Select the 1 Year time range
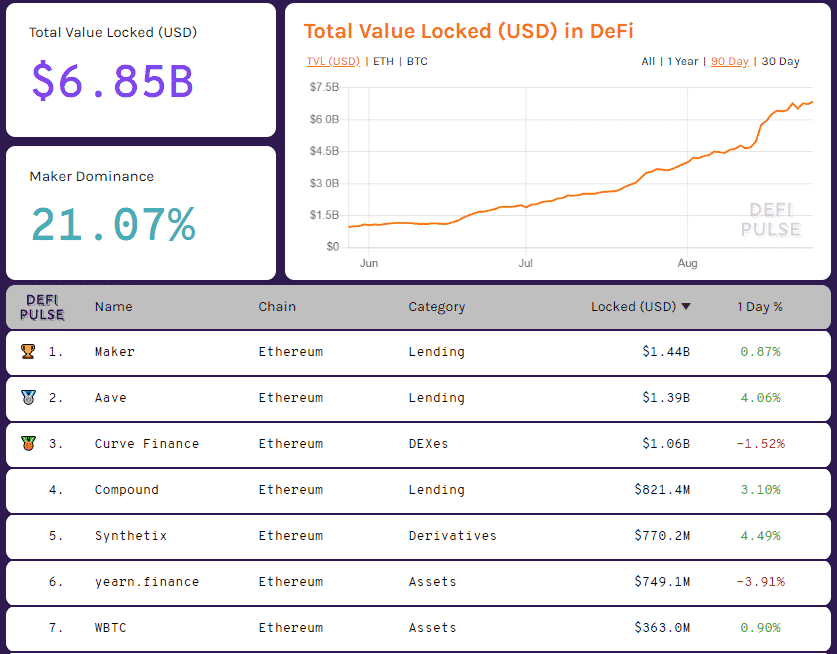The height and width of the screenshot is (654, 837). point(683,62)
